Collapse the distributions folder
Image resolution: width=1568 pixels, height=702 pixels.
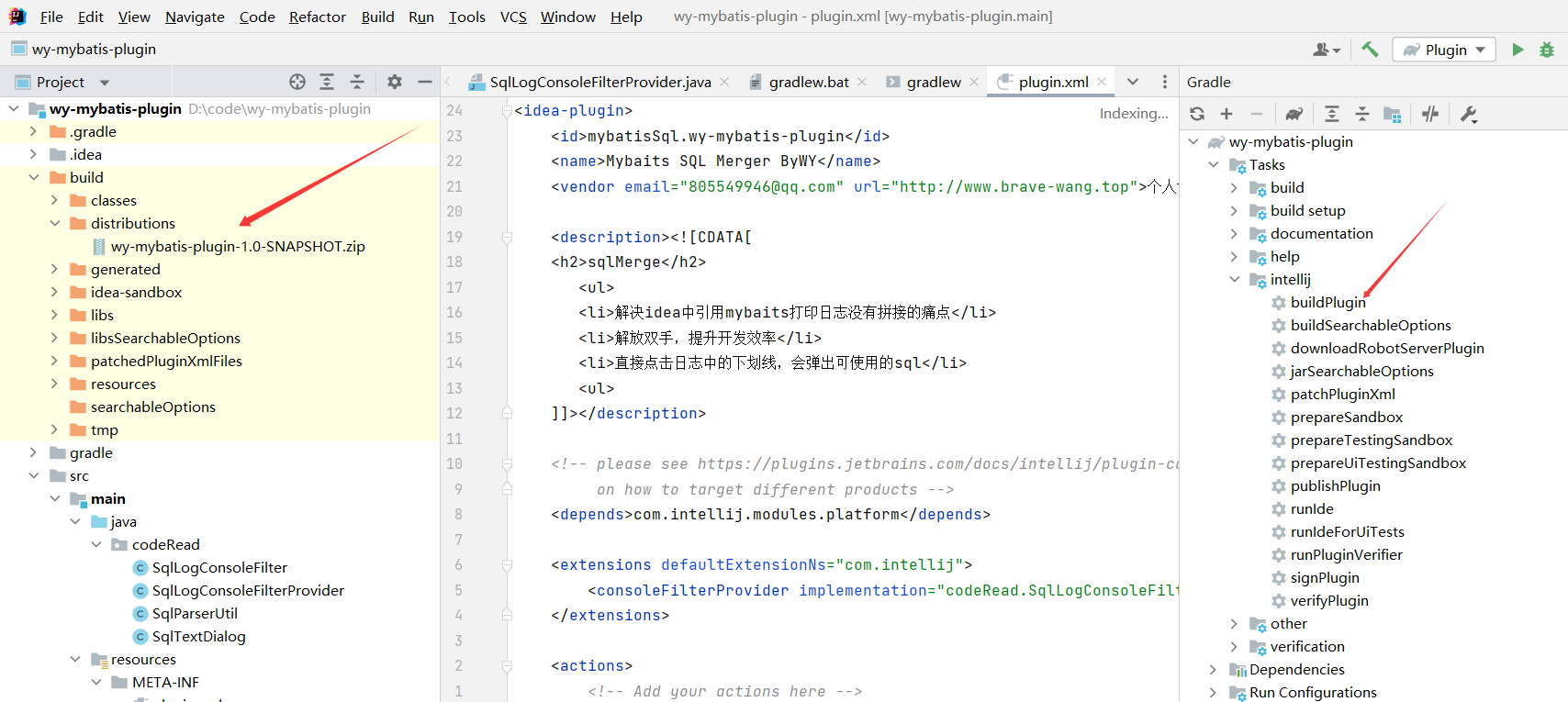click(54, 223)
